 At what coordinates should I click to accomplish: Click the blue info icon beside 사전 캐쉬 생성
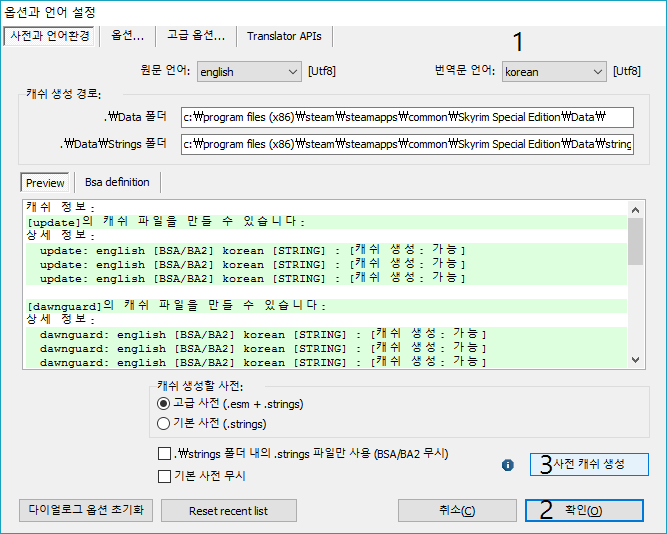tap(507, 465)
